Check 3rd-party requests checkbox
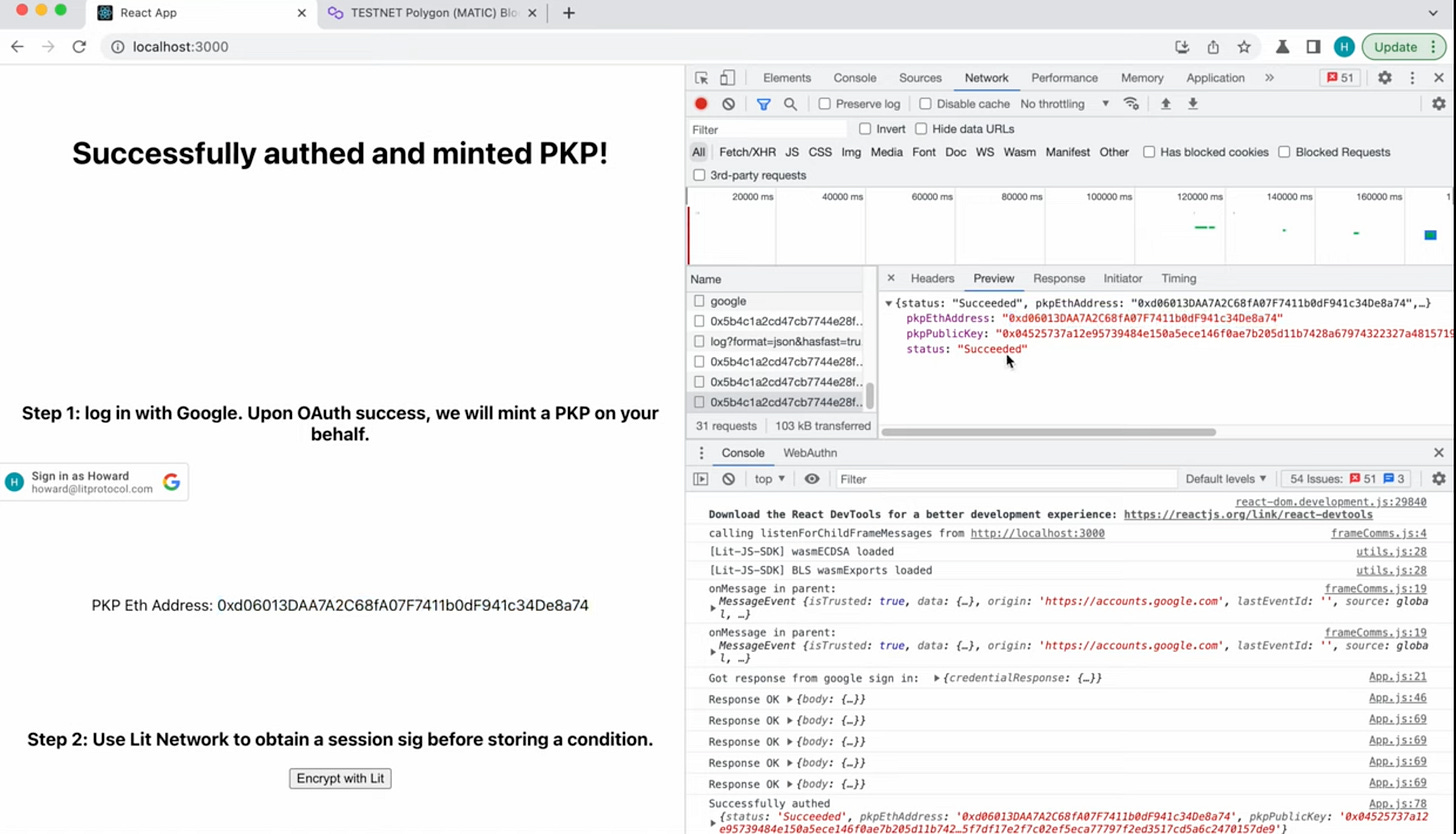 pyautogui.click(x=699, y=175)
